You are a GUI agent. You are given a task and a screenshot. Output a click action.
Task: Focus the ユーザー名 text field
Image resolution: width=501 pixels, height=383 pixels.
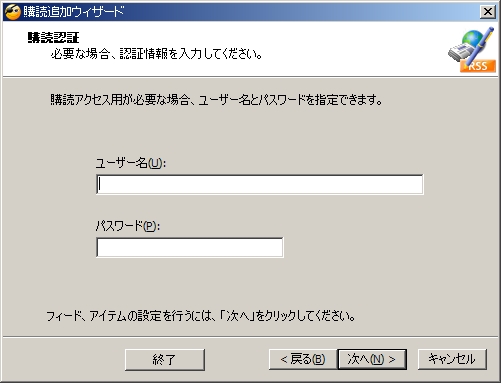(x=260, y=184)
